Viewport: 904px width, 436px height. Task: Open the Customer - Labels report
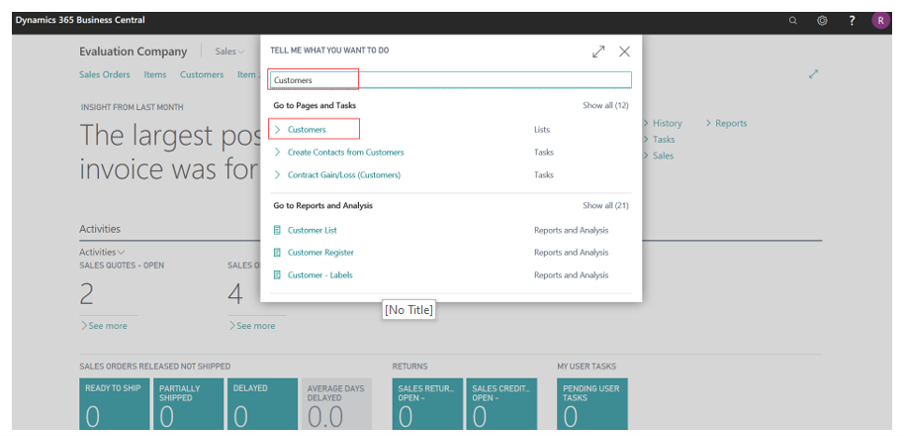pos(320,275)
